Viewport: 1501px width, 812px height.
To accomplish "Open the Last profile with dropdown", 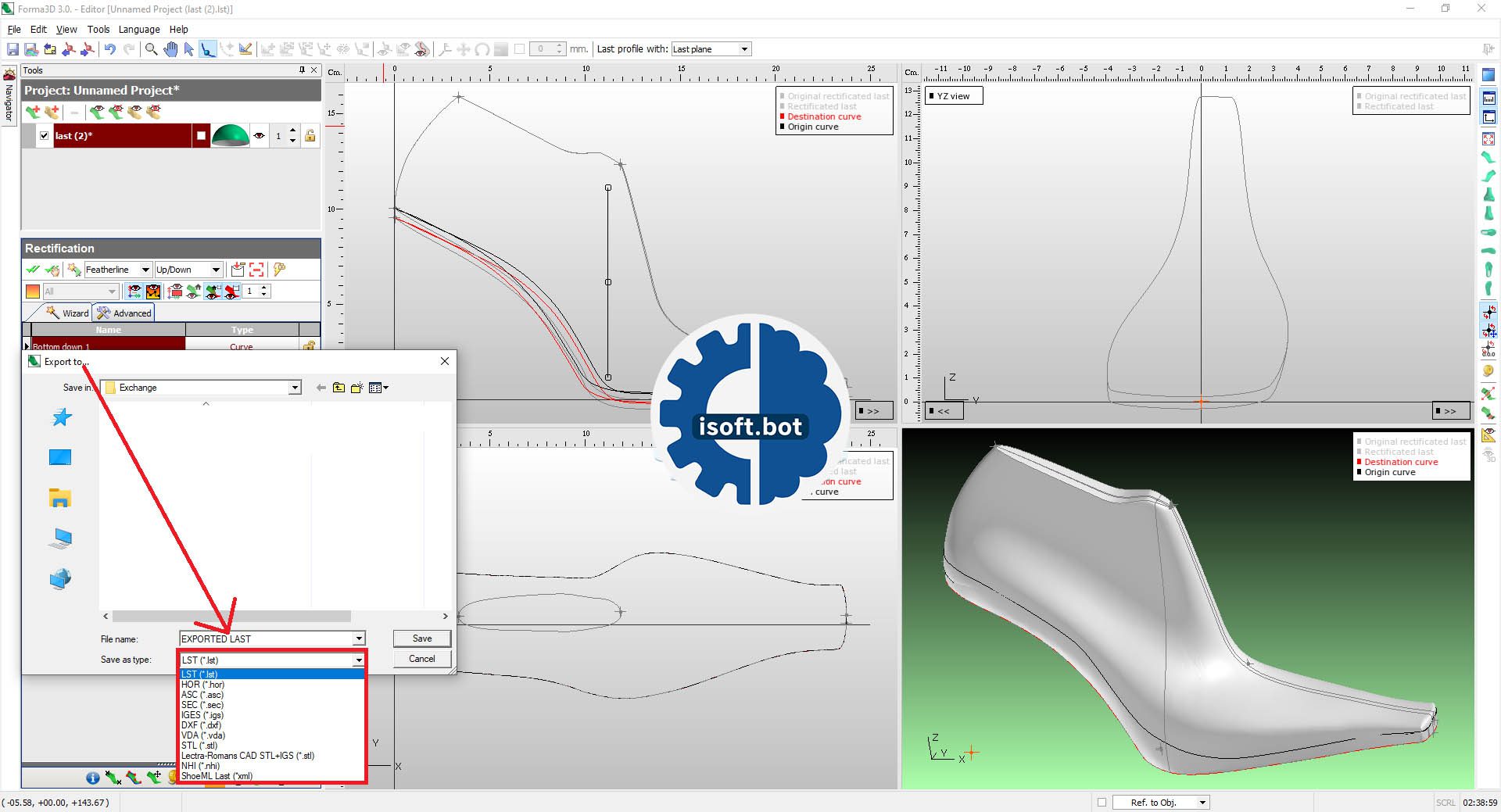I will pos(744,49).
